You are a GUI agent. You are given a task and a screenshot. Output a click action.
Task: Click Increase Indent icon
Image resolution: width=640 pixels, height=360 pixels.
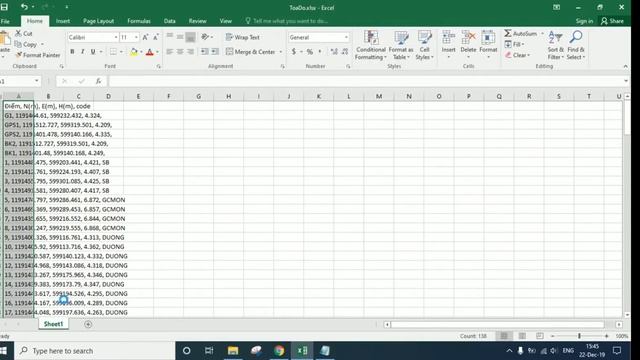[215, 52]
